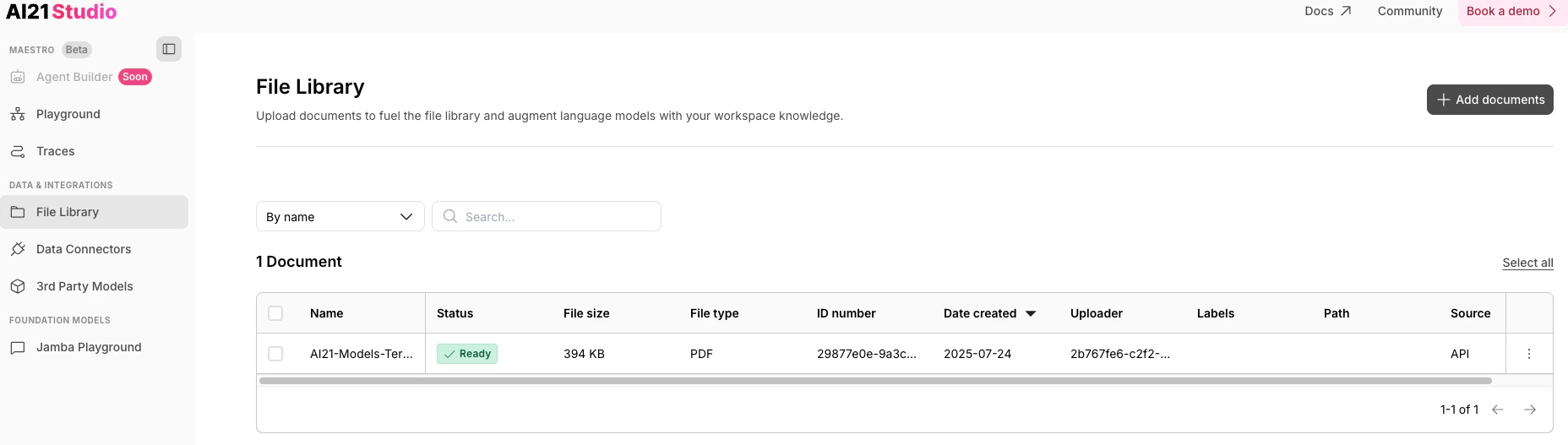Open File Library in sidebar
Image resolution: width=1568 pixels, height=445 pixels.
click(x=94, y=212)
